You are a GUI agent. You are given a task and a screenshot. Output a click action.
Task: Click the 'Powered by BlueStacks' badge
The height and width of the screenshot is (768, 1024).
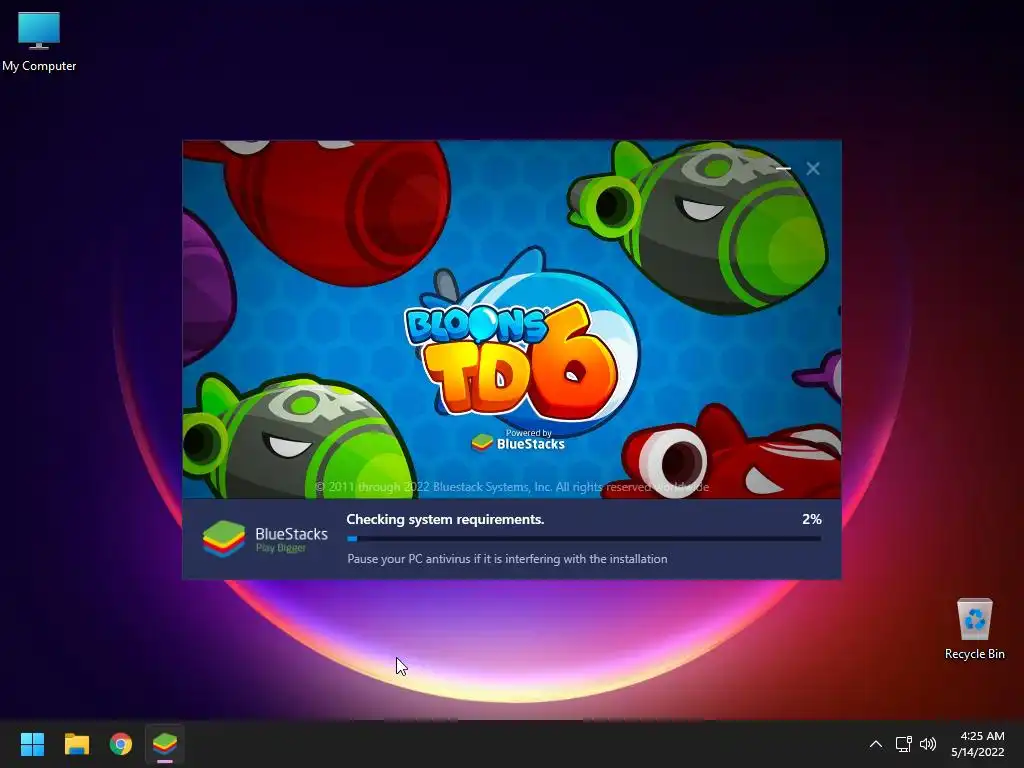pos(519,441)
